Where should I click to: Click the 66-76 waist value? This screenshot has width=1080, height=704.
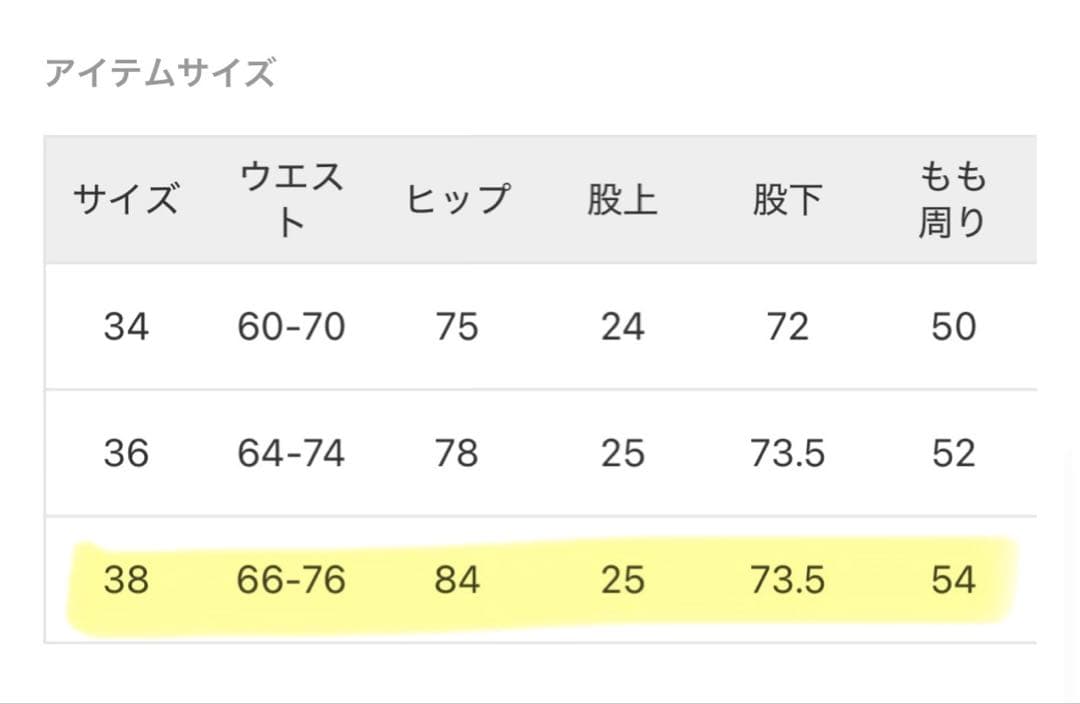tap(291, 580)
